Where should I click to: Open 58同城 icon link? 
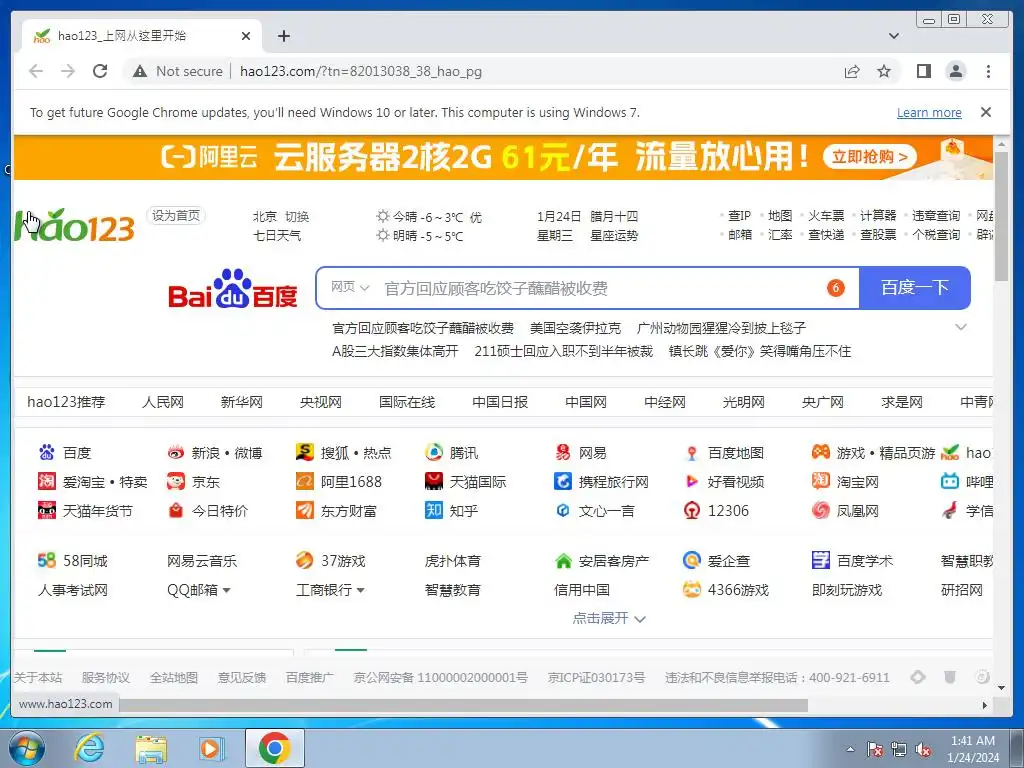pyautogui.click(x=47, y=560)
